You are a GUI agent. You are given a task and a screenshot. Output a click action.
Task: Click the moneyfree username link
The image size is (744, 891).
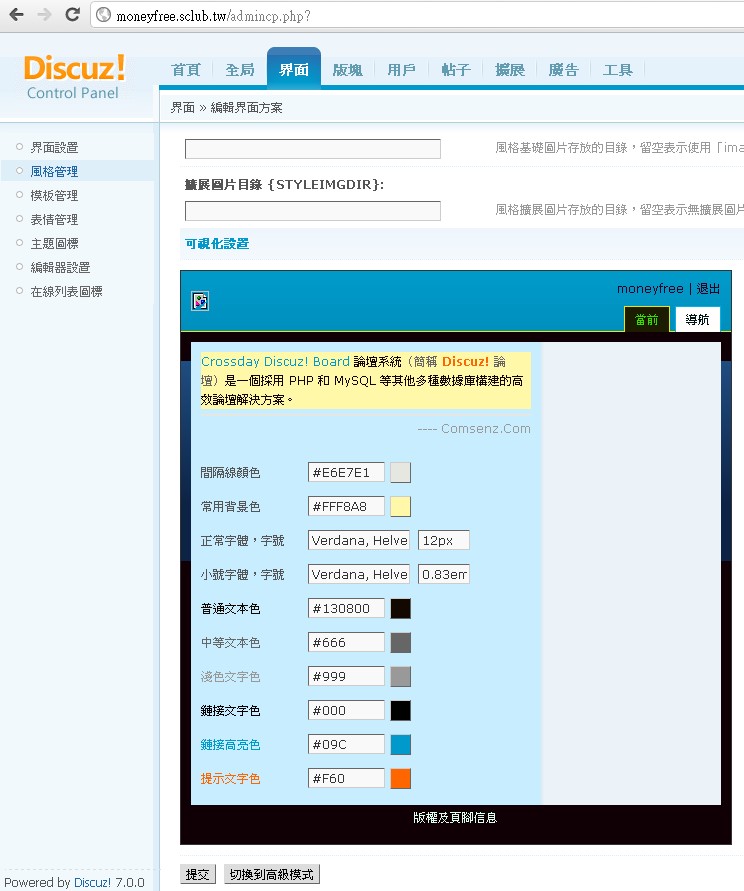pos(650,289)
